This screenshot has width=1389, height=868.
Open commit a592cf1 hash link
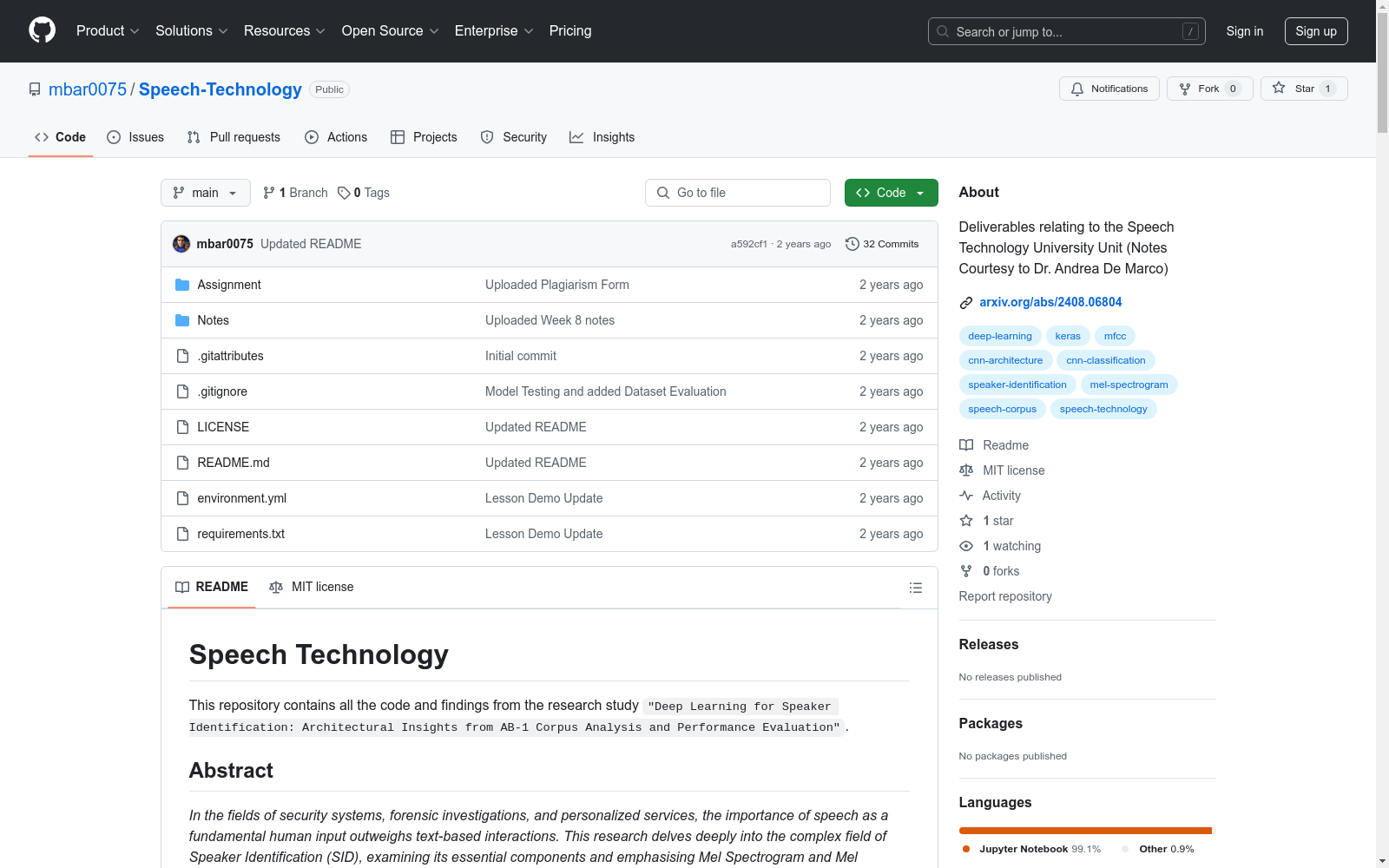[749, 244]
